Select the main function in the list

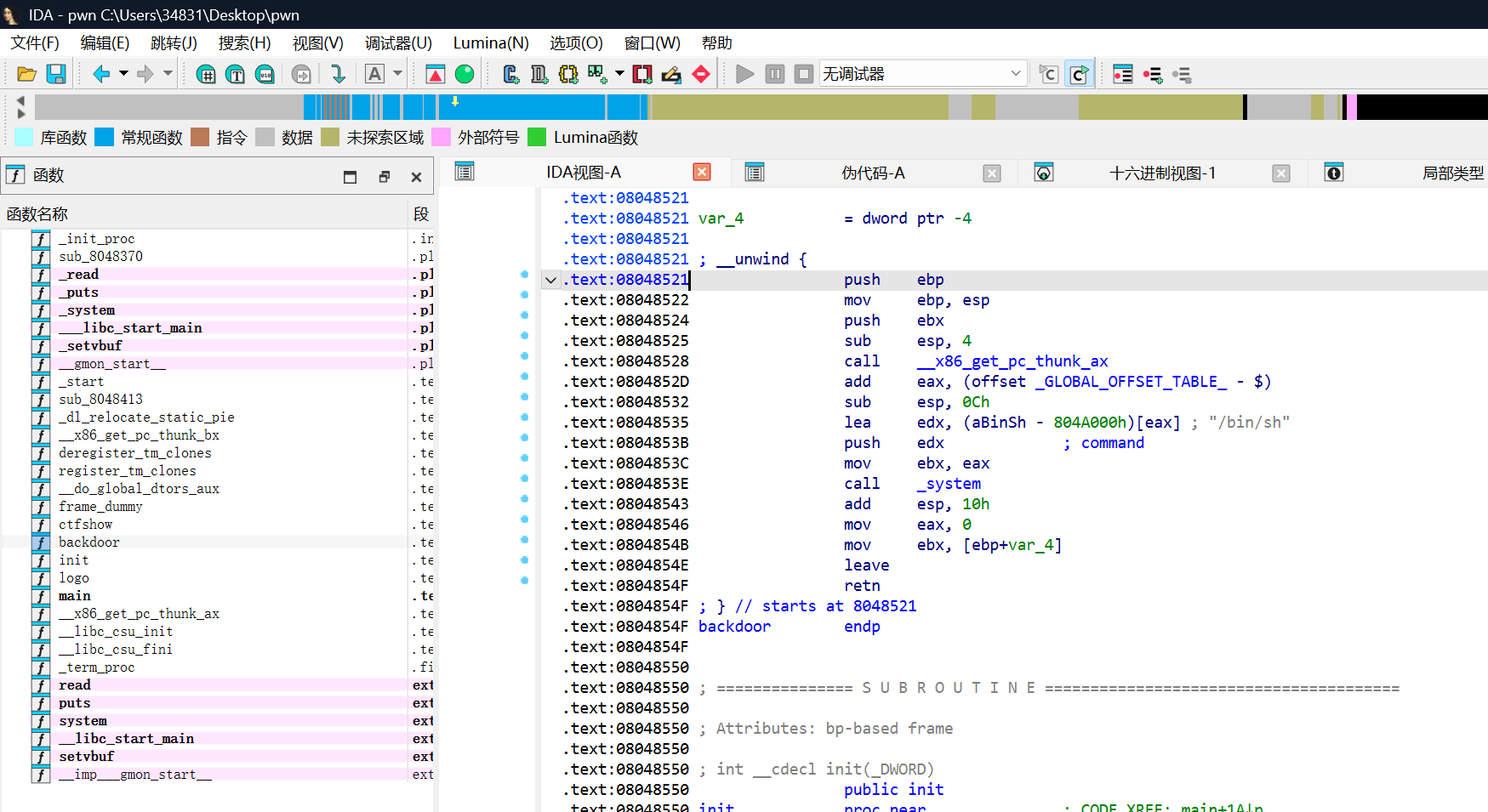pyautogui.click(x=75, y=596)
